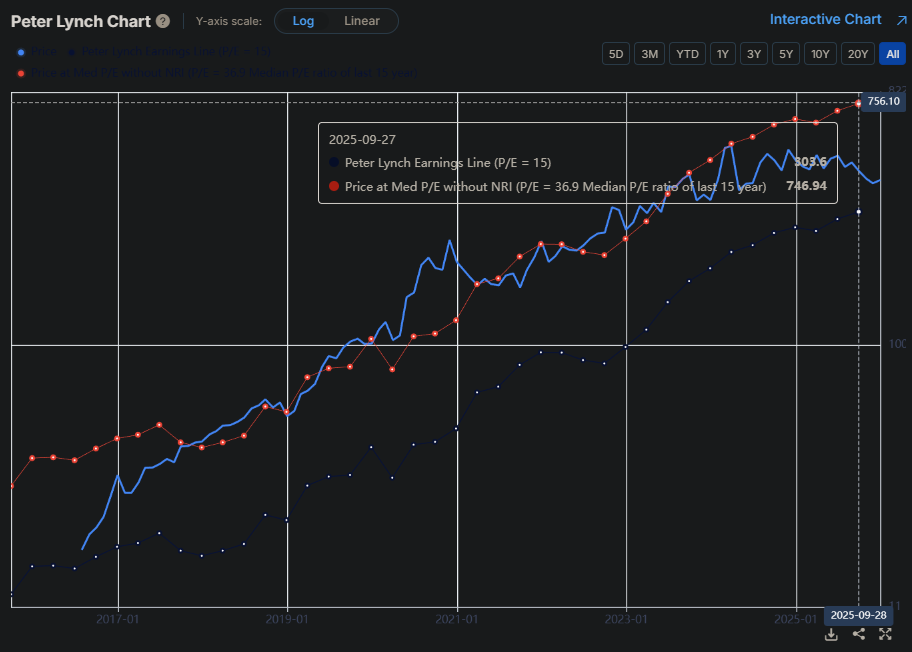Image resolution: width=912 pixels, height=652 pixels.
Task: Download the chart image
Action: (831, 634)
